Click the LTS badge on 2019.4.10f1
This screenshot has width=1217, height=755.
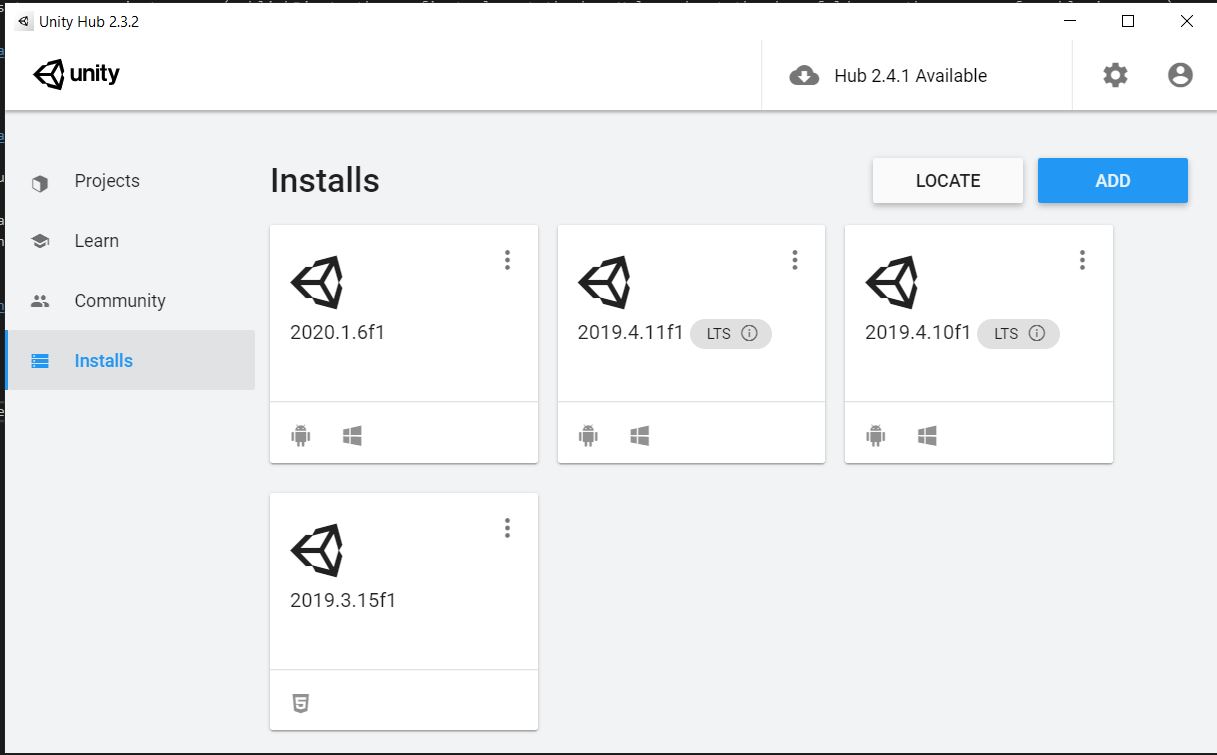(x=1018, y=333)
